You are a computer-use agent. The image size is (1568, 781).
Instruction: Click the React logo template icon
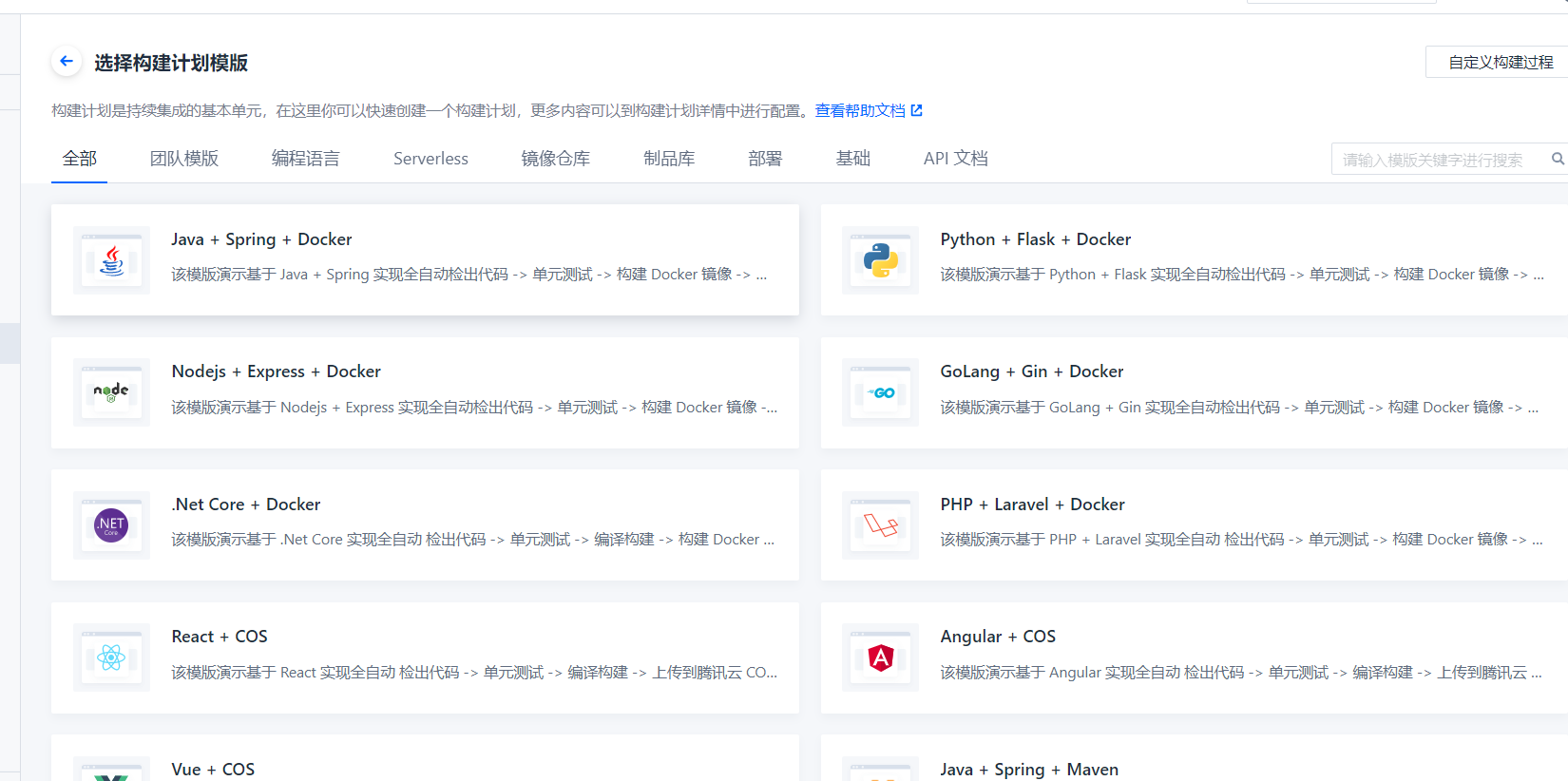pos(111,657)
